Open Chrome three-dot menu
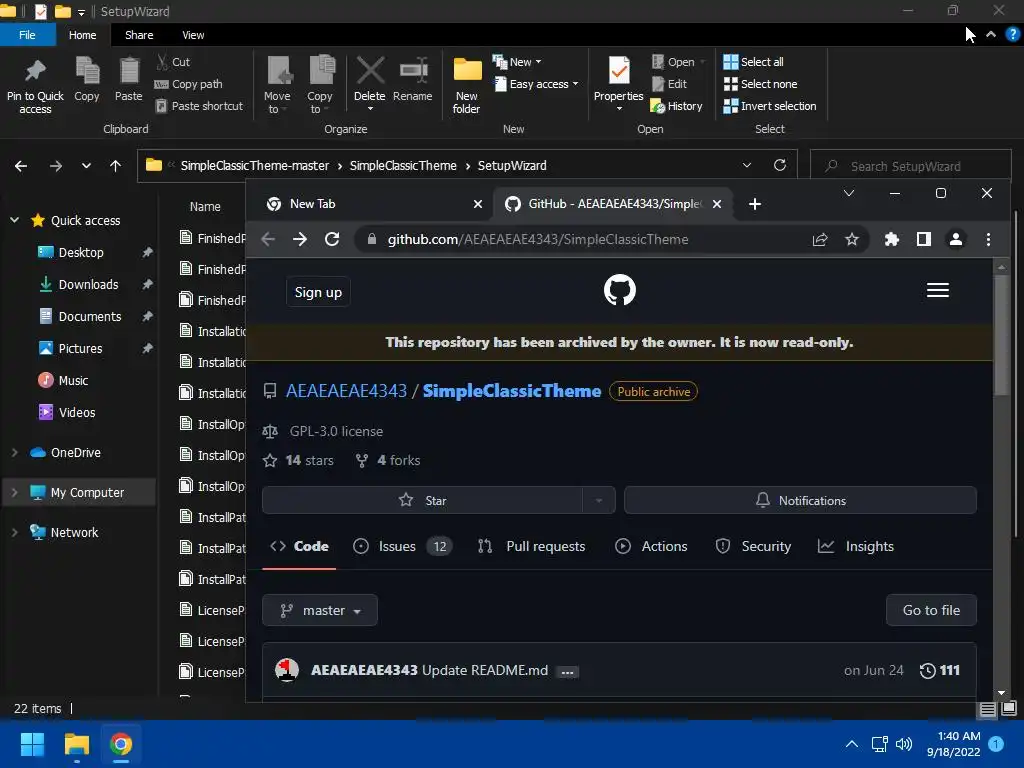 point(988,239)
